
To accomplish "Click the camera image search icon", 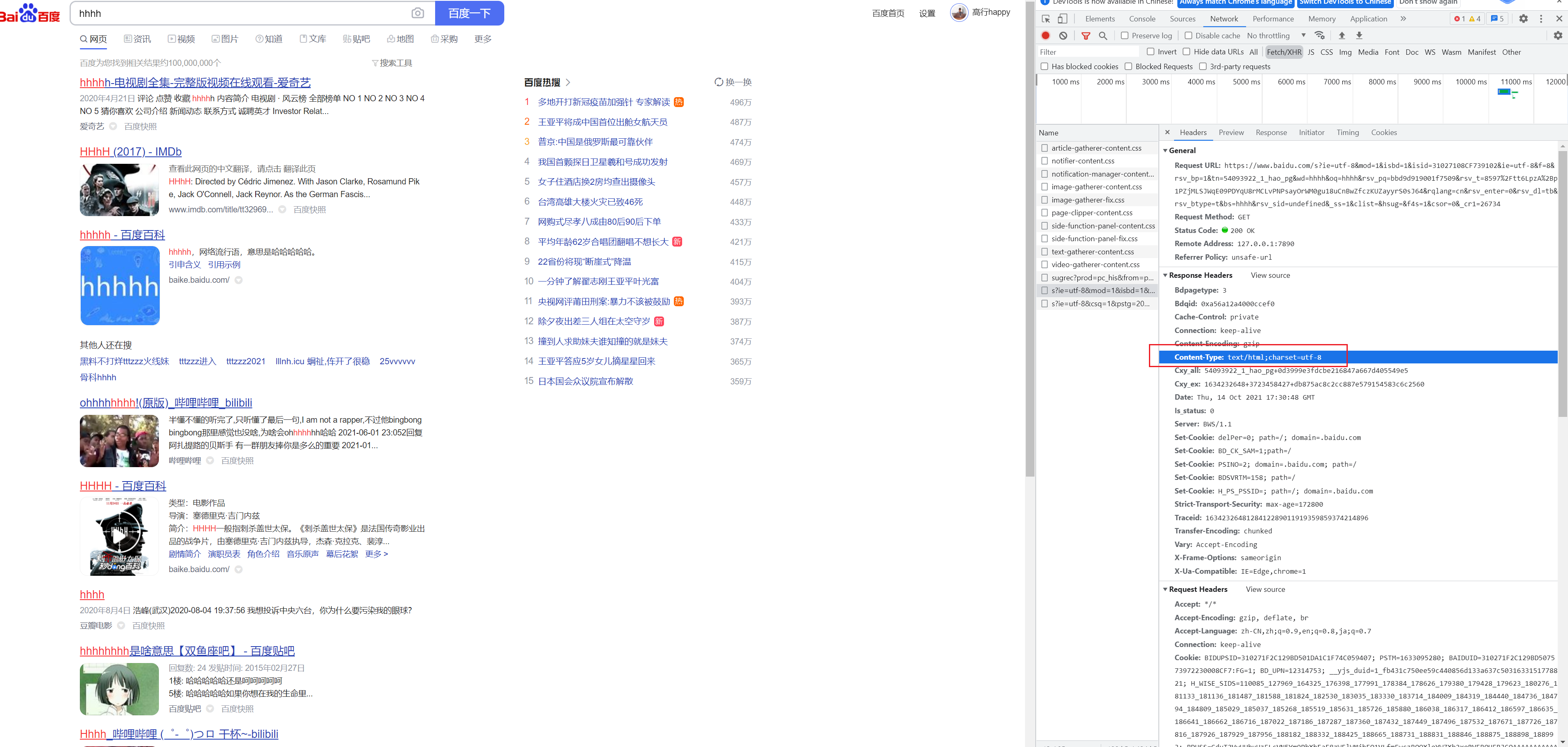I will [x=417, y=13].
